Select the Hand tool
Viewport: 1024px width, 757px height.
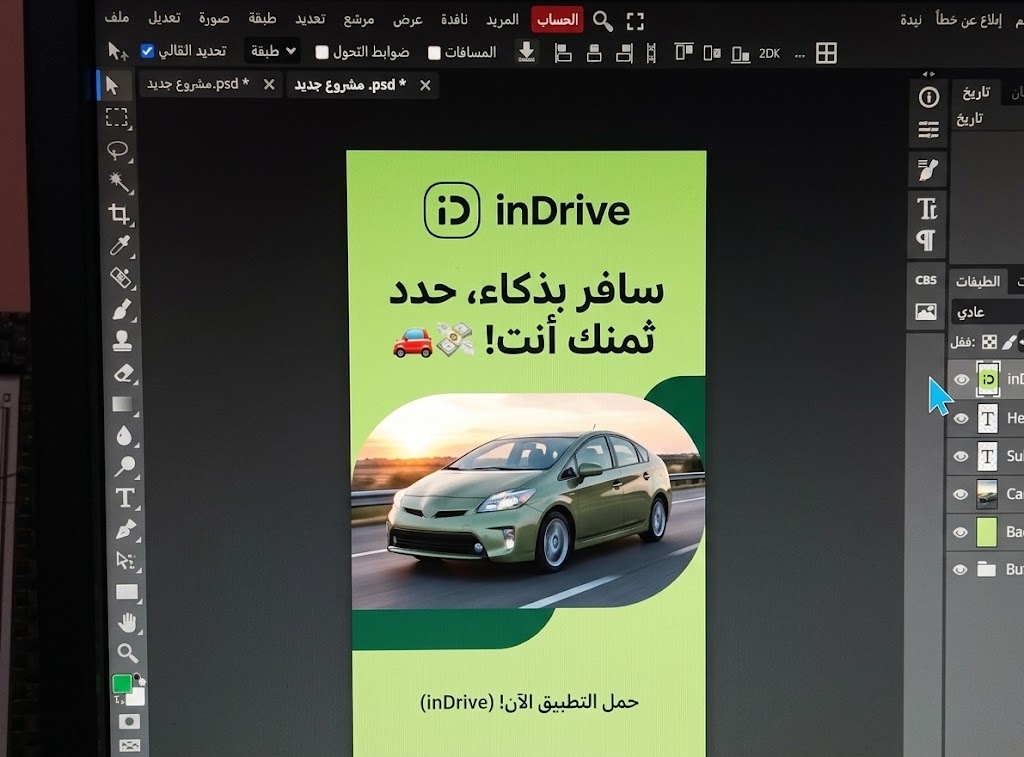click(x=127, y=622)
